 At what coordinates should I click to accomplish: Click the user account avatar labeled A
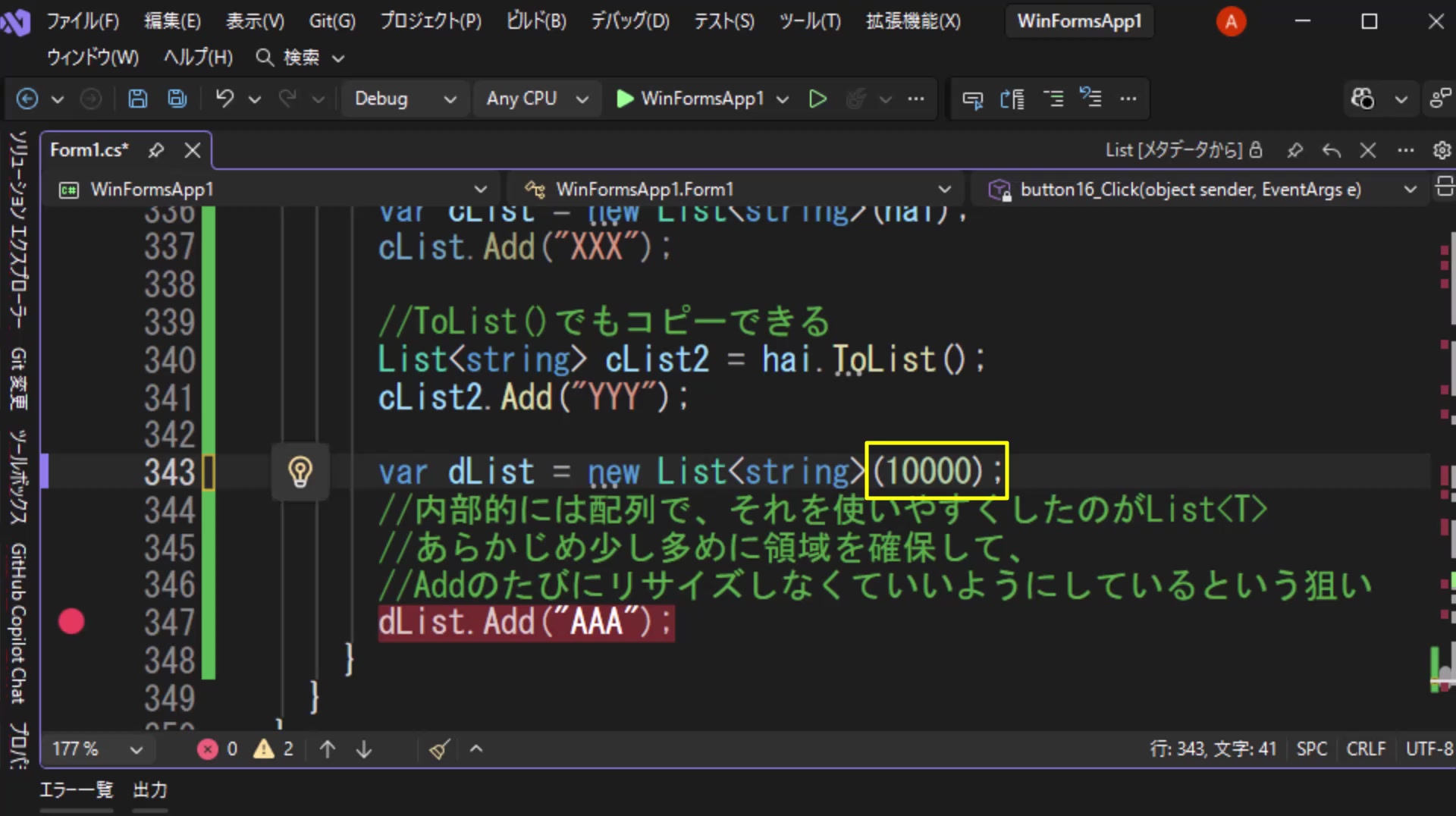coord(1231,22)
